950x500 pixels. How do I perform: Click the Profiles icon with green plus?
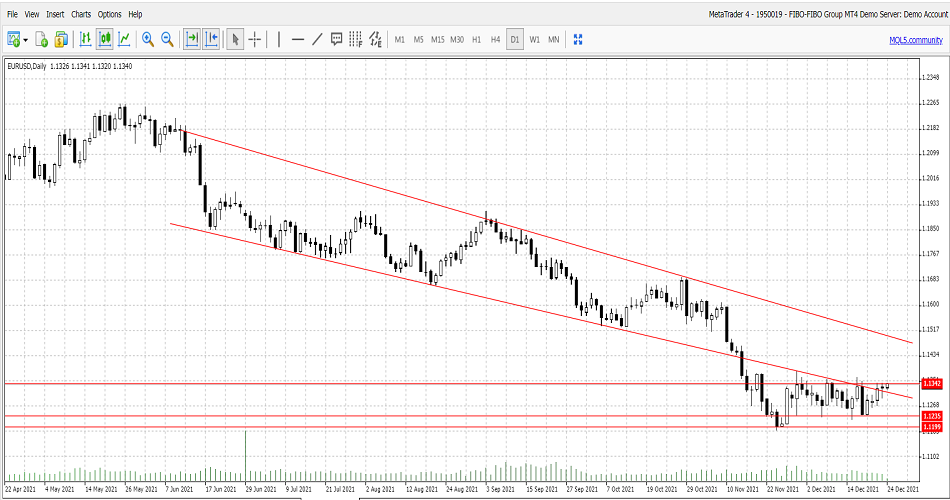coord(41,39)
